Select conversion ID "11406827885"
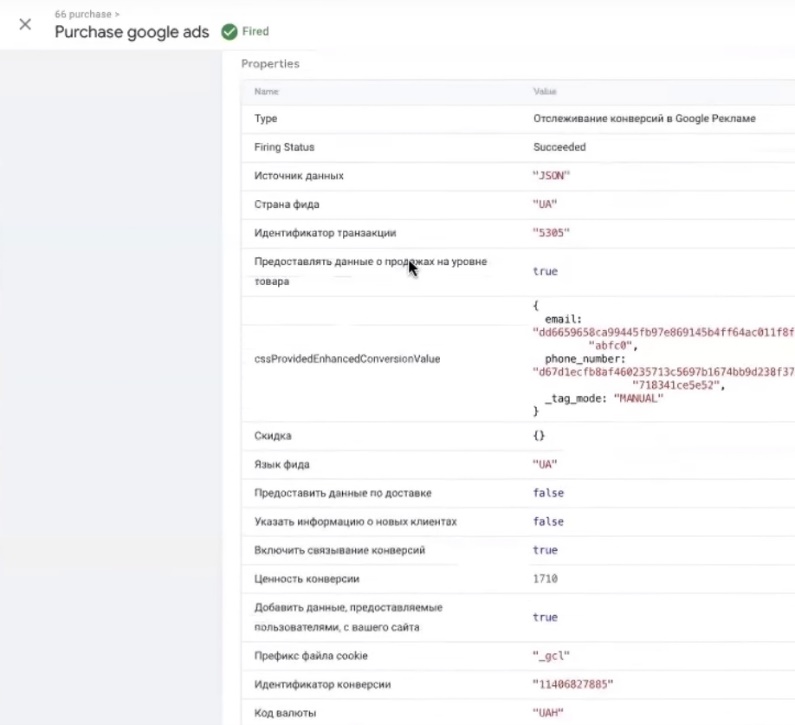This screenshot has width=795, height=725. [572, 684]
